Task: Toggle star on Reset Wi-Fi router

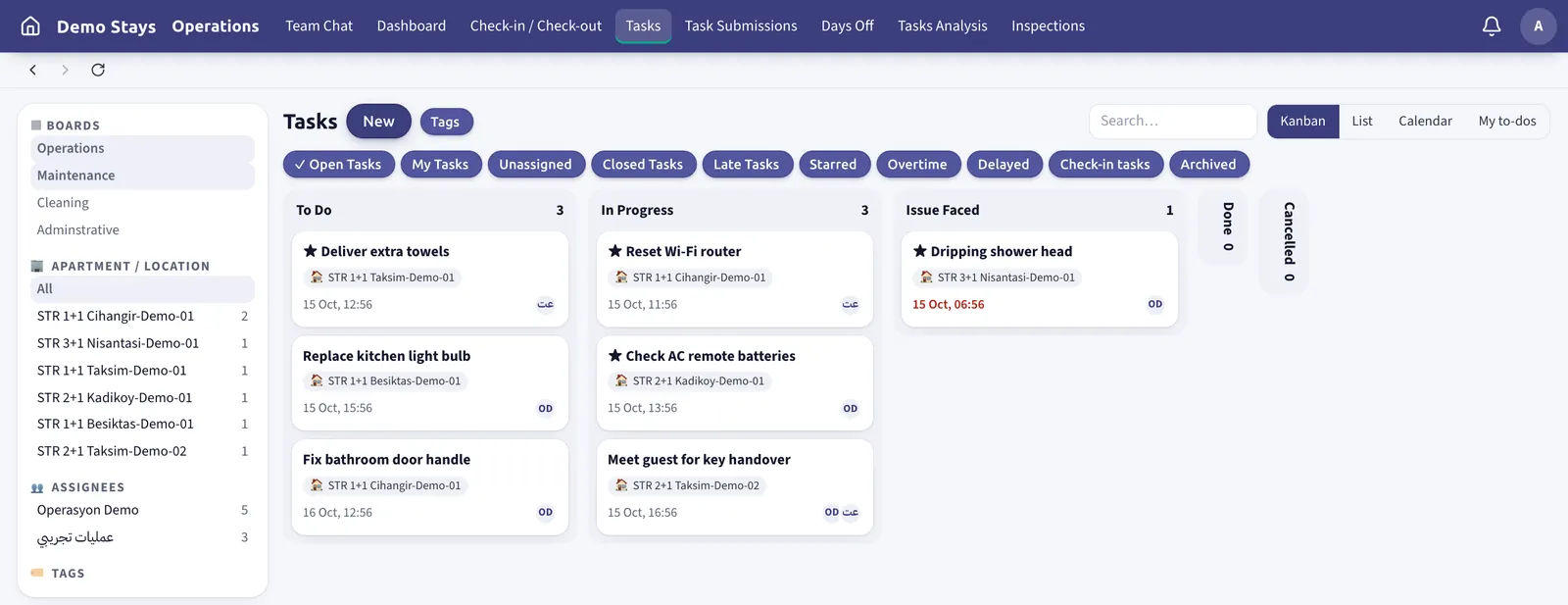Action: coord(614,251)
